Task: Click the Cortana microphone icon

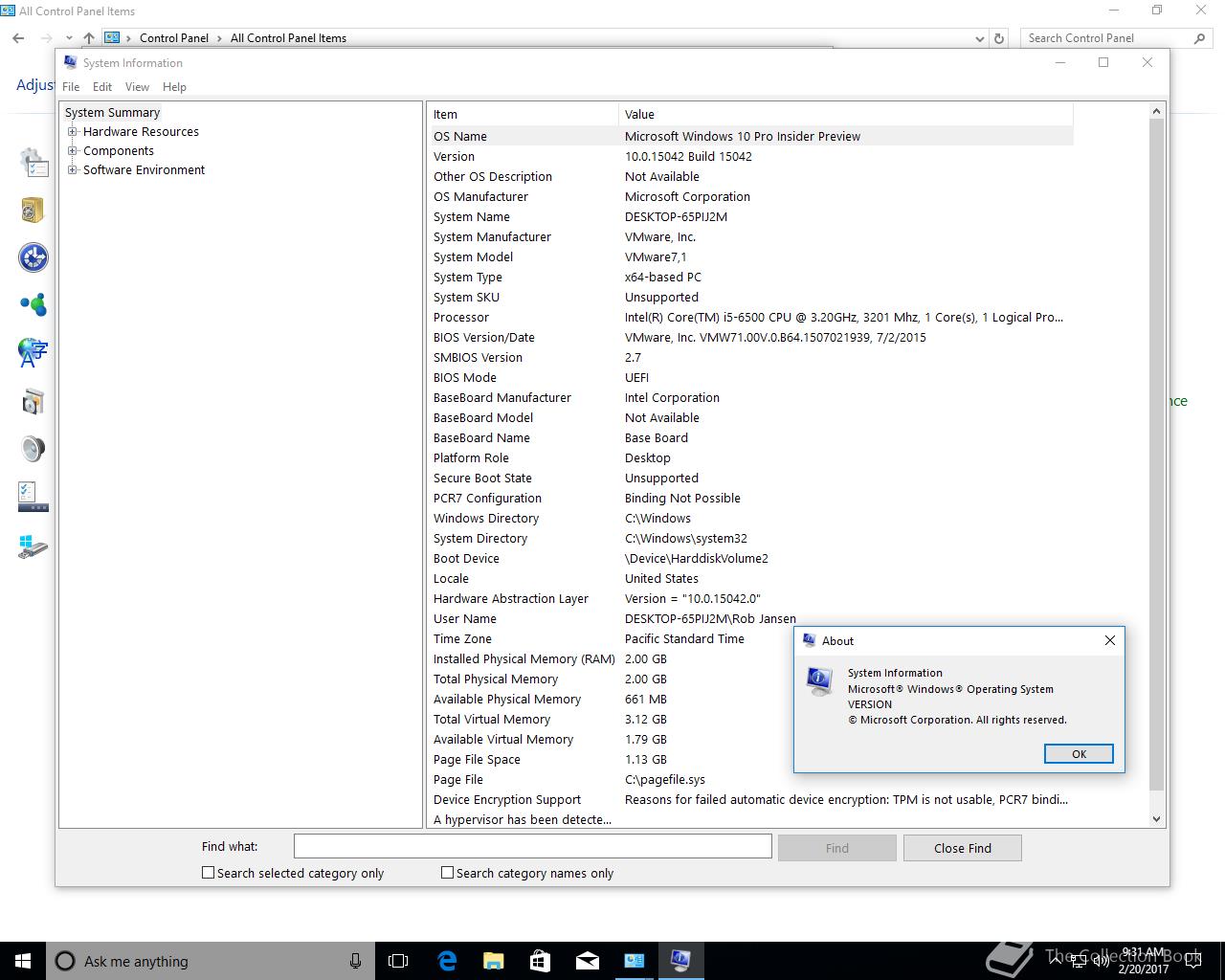Action: pyautogui.click(x=355, y=961)
